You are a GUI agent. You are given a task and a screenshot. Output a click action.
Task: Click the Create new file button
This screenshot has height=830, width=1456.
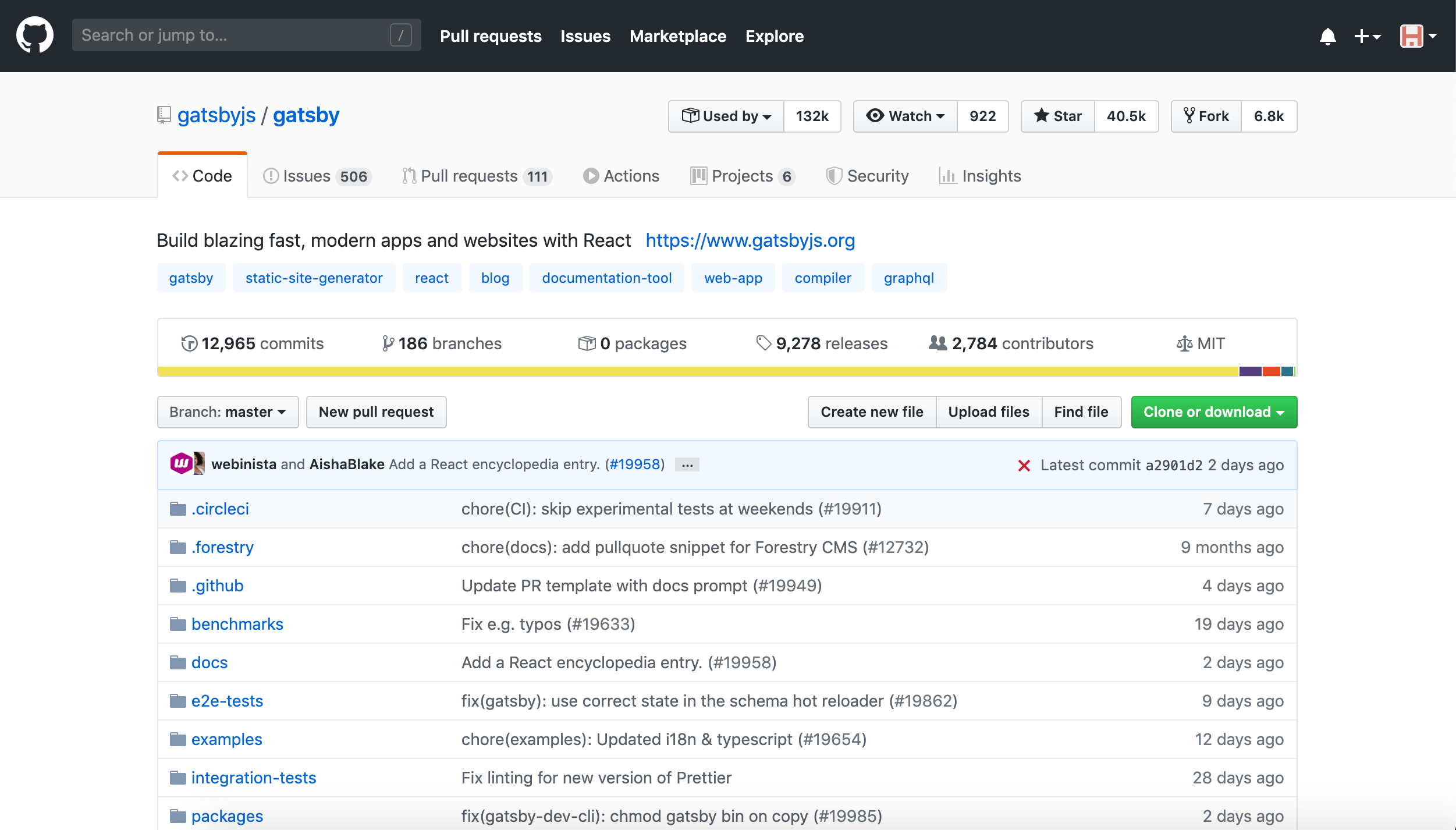point(871,412)
